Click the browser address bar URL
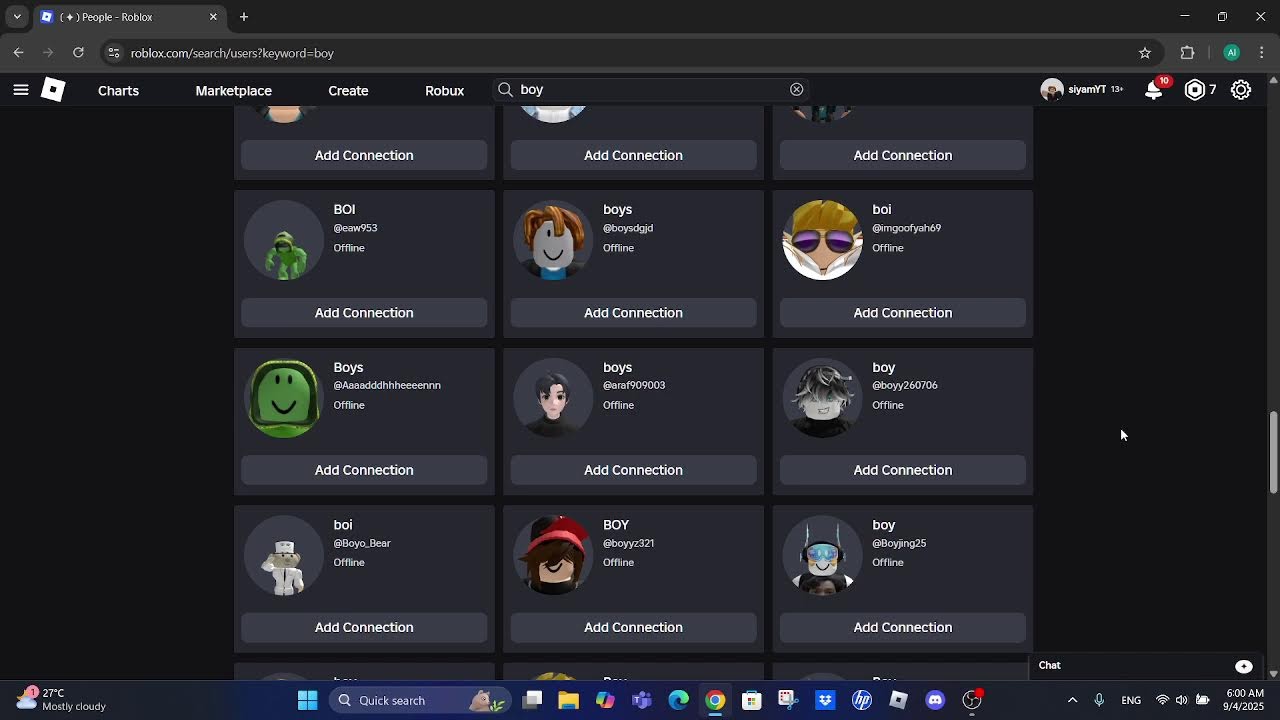The image size is (1280, 720). pyautogui.click(x=232, y=53)
